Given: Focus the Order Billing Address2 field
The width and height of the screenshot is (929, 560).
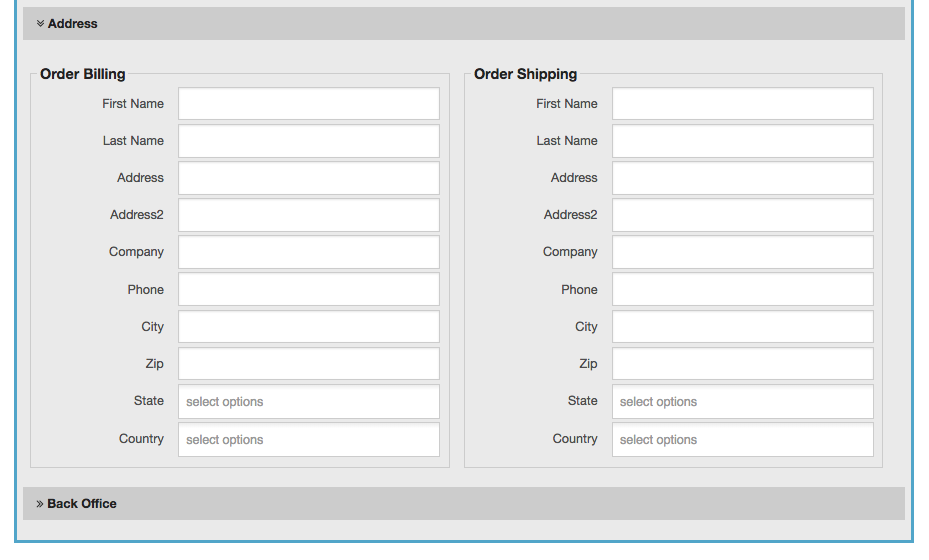Looking at the screenshot, I should click(x=309, y=215).
